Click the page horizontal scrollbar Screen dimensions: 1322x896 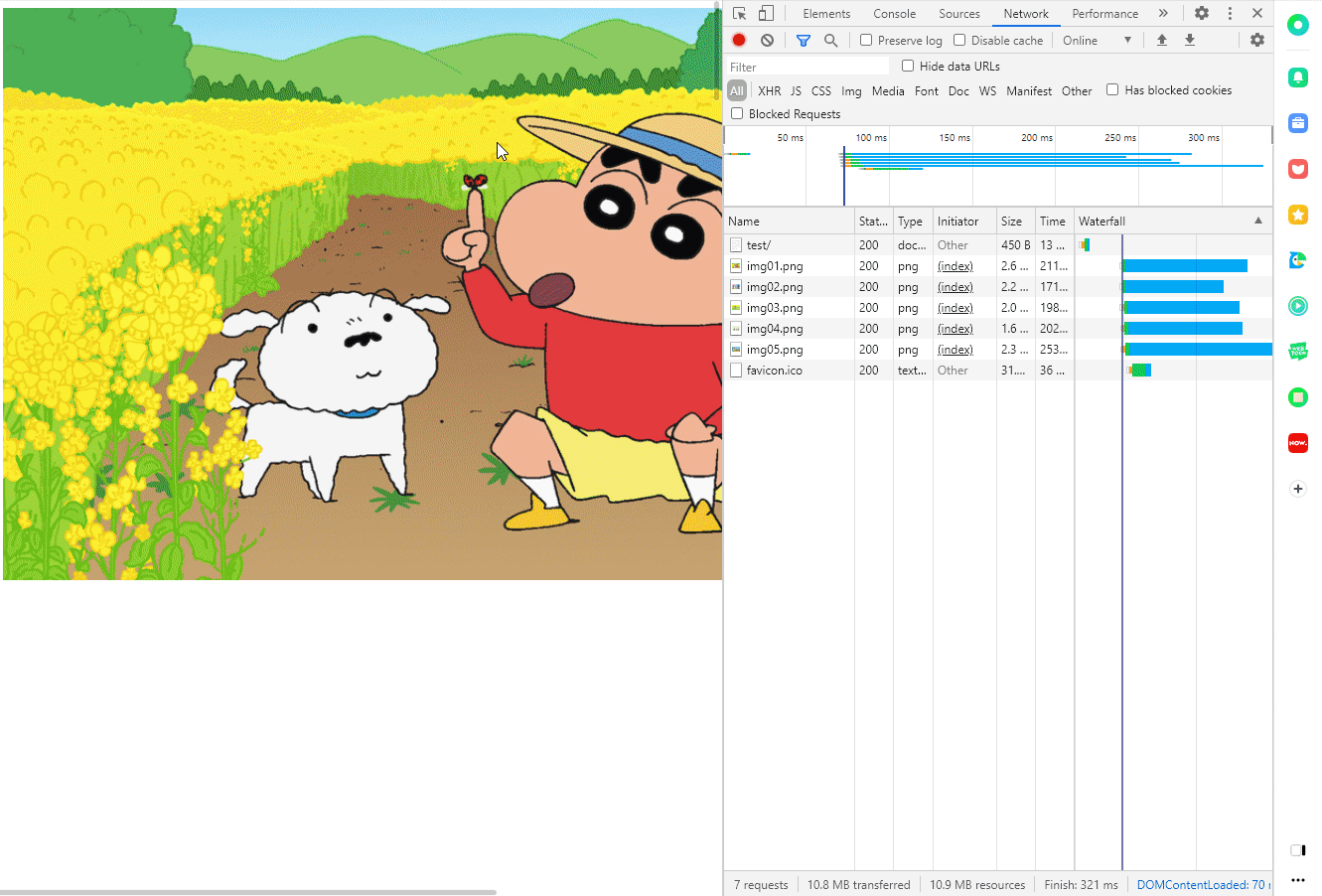[x=248, y=892]
